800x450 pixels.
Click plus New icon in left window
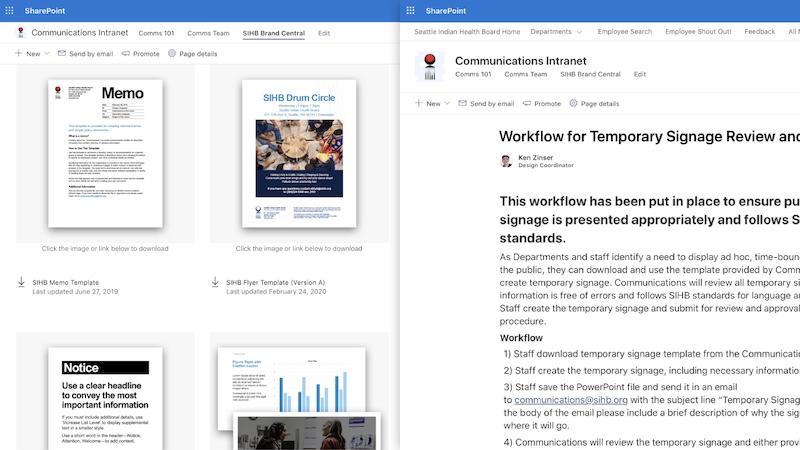click(x=18, y=53)
